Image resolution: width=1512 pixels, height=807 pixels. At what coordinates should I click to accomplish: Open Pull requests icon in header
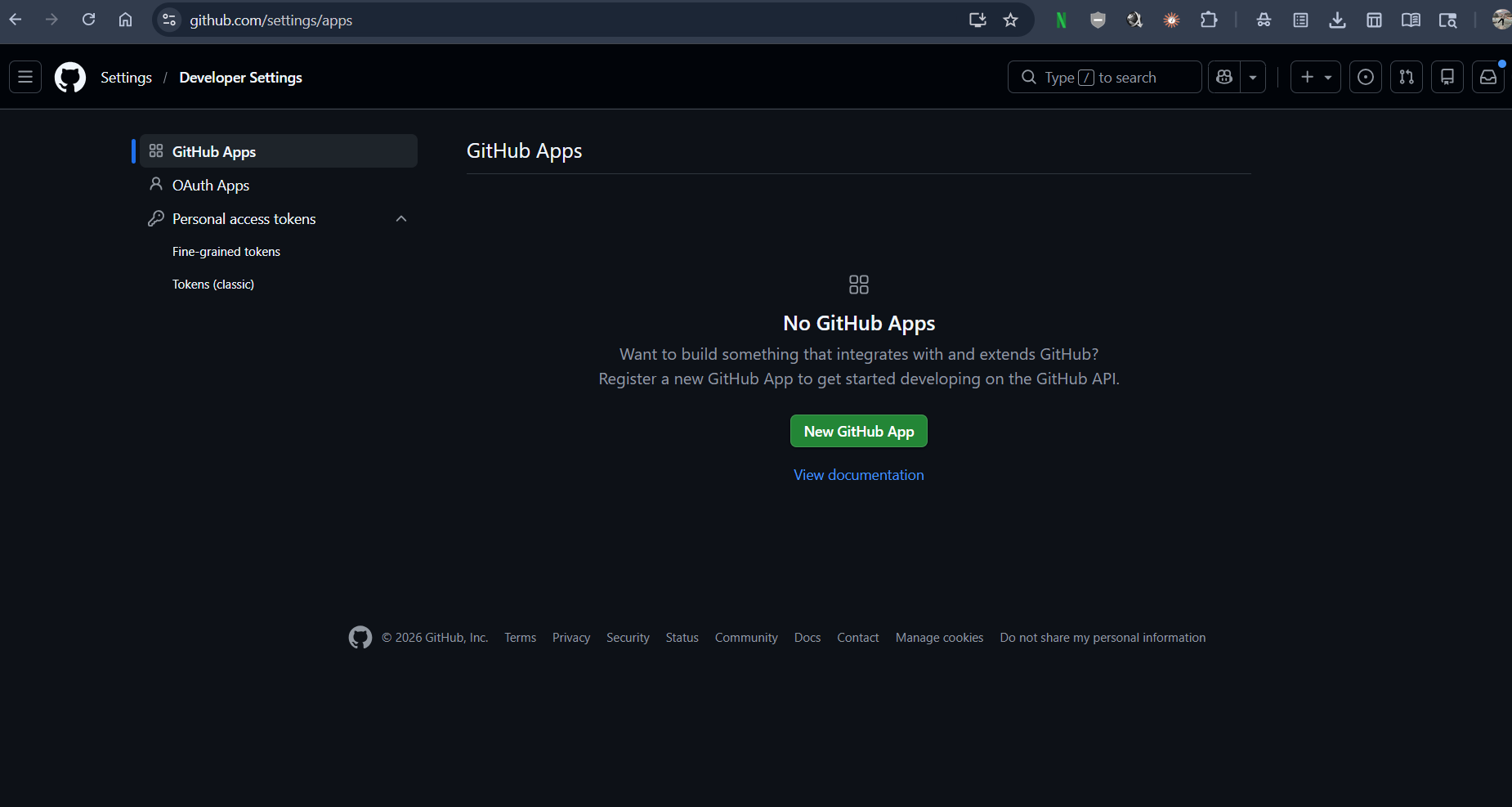point(1407,77)
